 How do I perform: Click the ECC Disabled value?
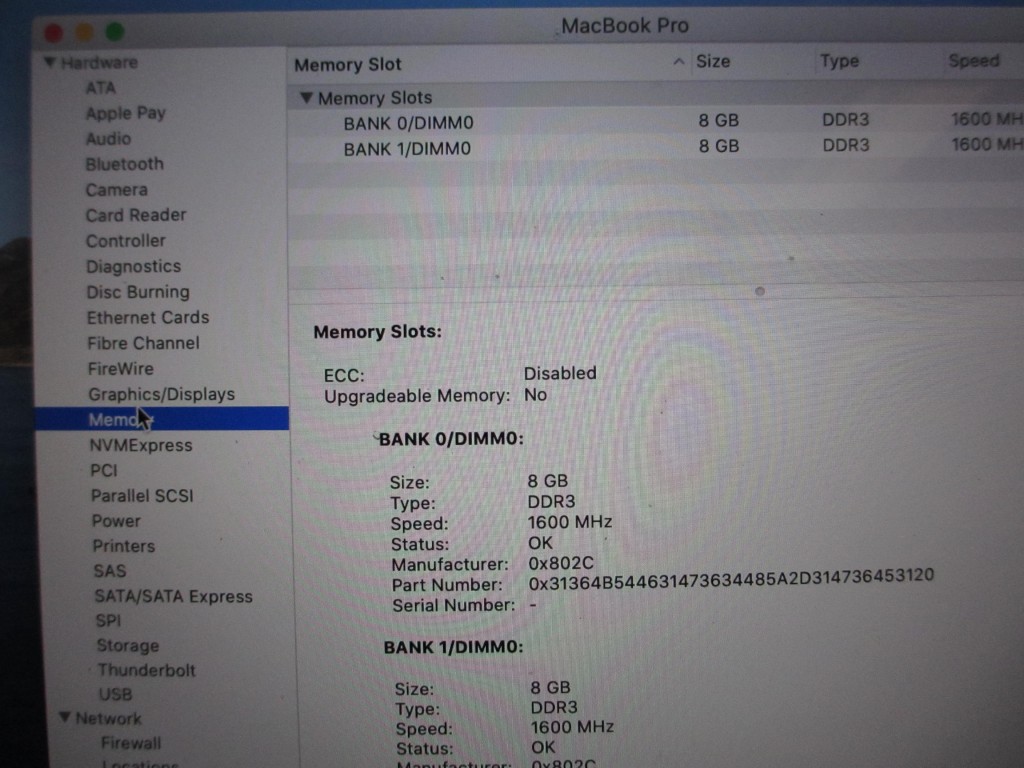tap(560, 373)
